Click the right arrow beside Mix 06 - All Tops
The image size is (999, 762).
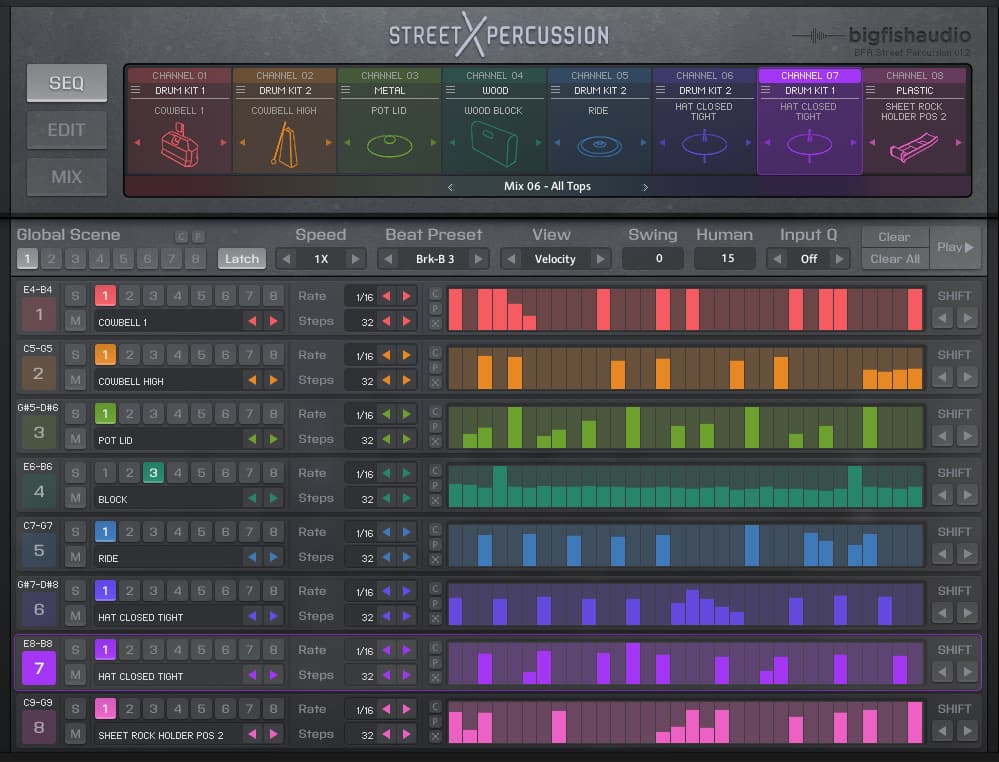coord(645,186)
